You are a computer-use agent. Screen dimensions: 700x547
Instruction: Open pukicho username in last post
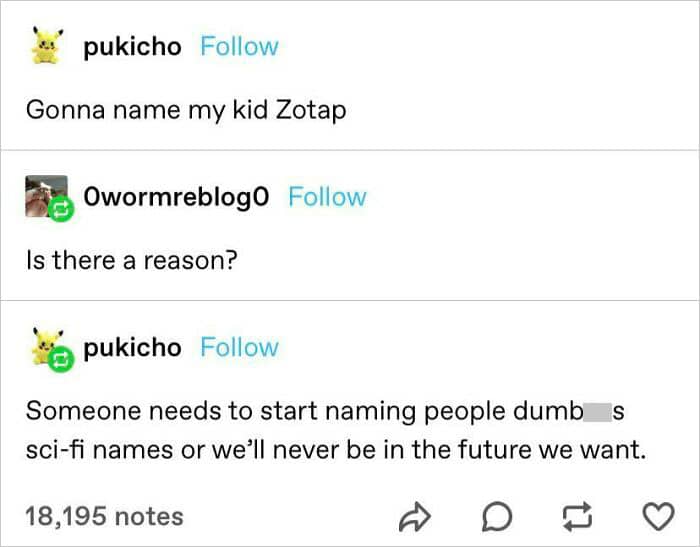[132, 348]
